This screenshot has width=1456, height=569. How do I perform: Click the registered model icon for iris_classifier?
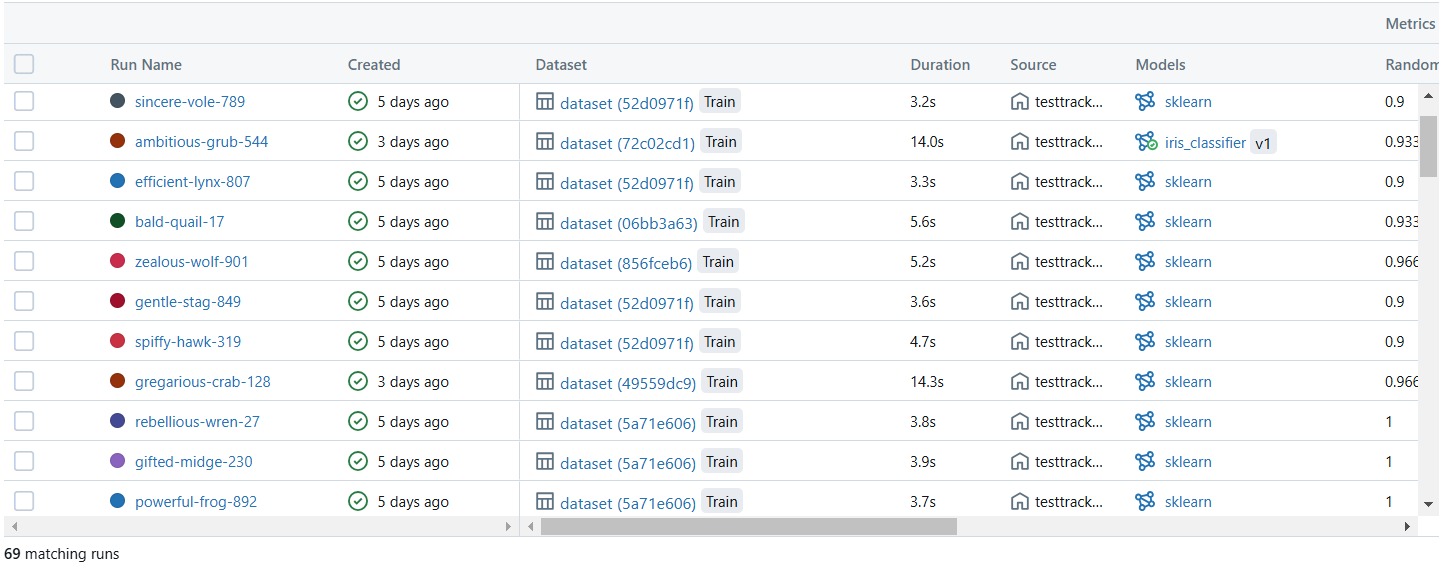(x=1145, y=142)
